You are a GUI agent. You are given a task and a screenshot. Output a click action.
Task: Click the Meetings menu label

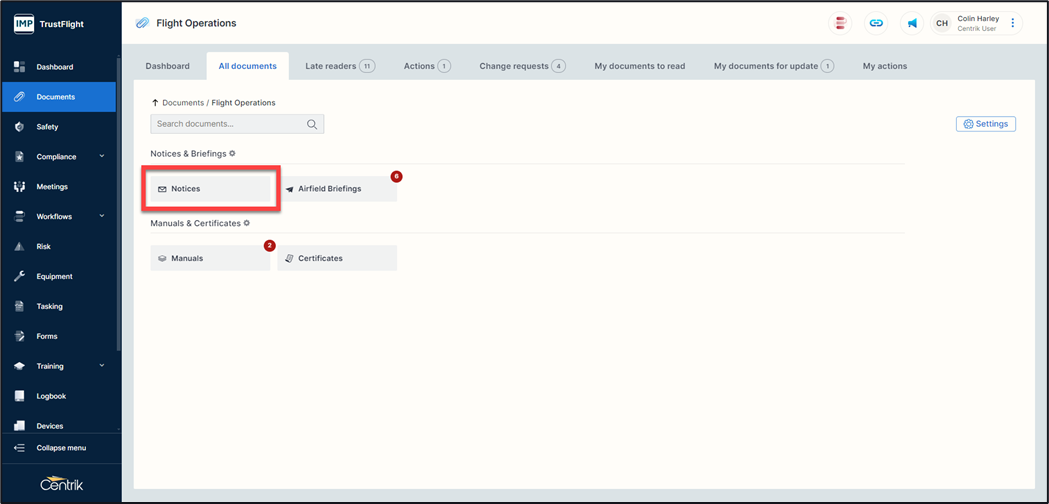52,187
